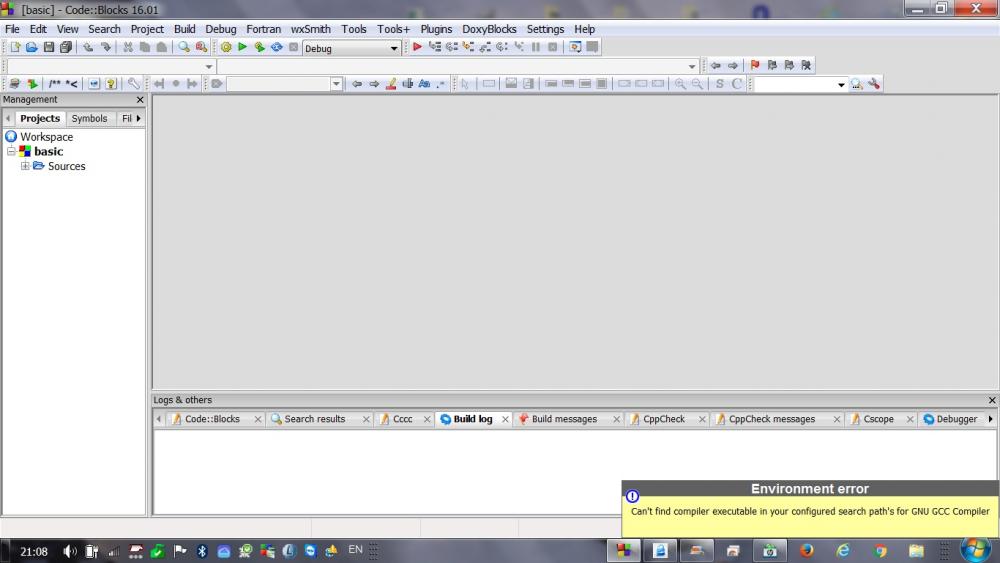Switch to the Cscope tab

(878, 419)
